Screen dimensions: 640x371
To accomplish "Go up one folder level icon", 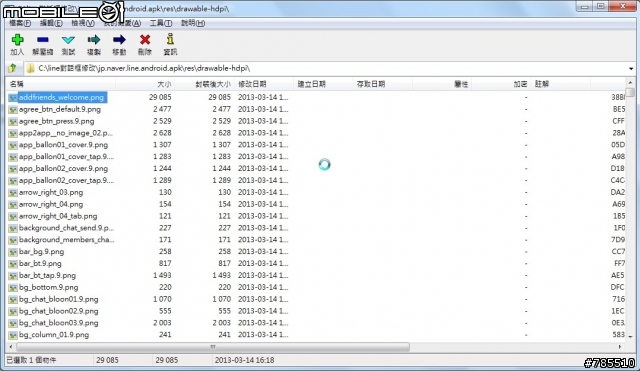I will coord(12,68).
